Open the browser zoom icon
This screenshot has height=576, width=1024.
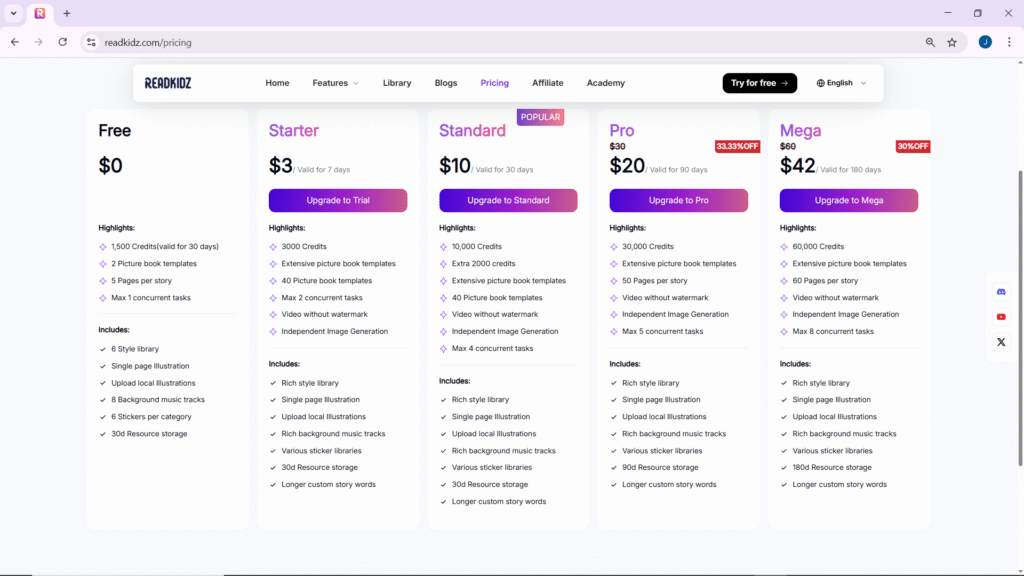(930, 42)
